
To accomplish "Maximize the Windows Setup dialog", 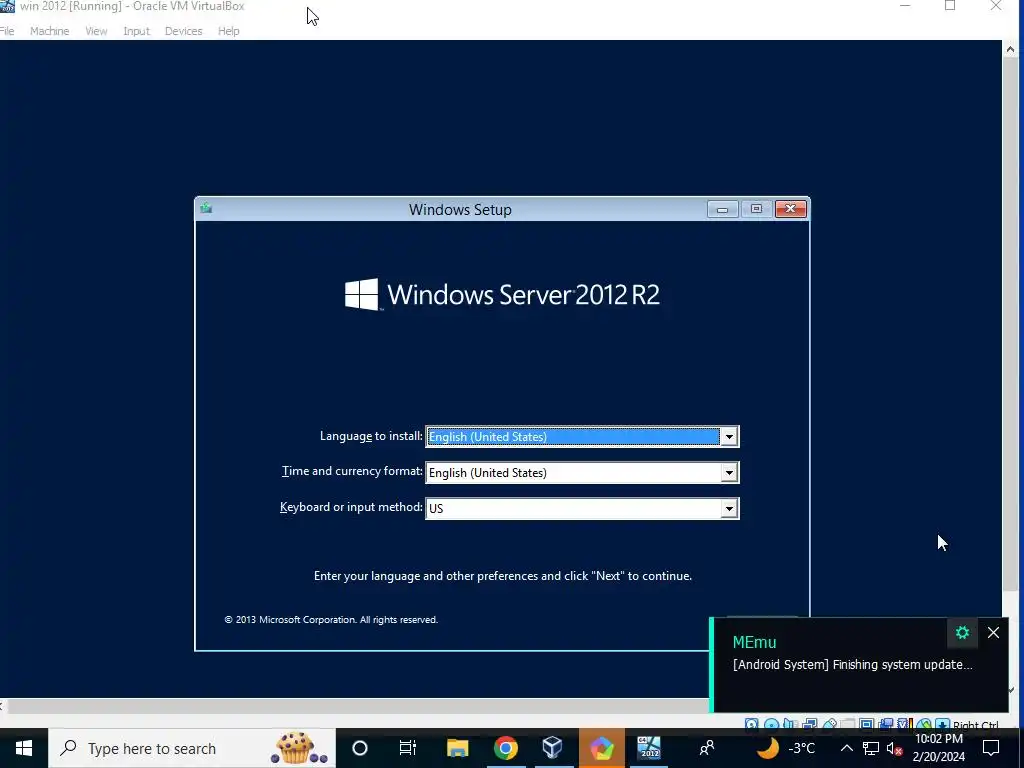I will [x=756, y=209].
